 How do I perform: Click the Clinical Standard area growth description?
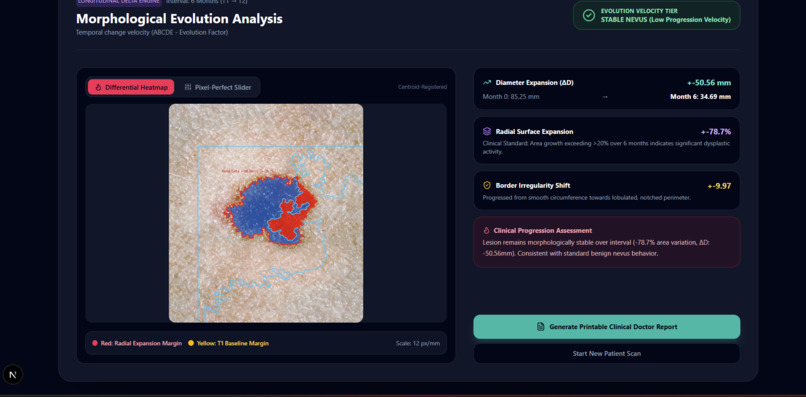(x=606, y=148)
